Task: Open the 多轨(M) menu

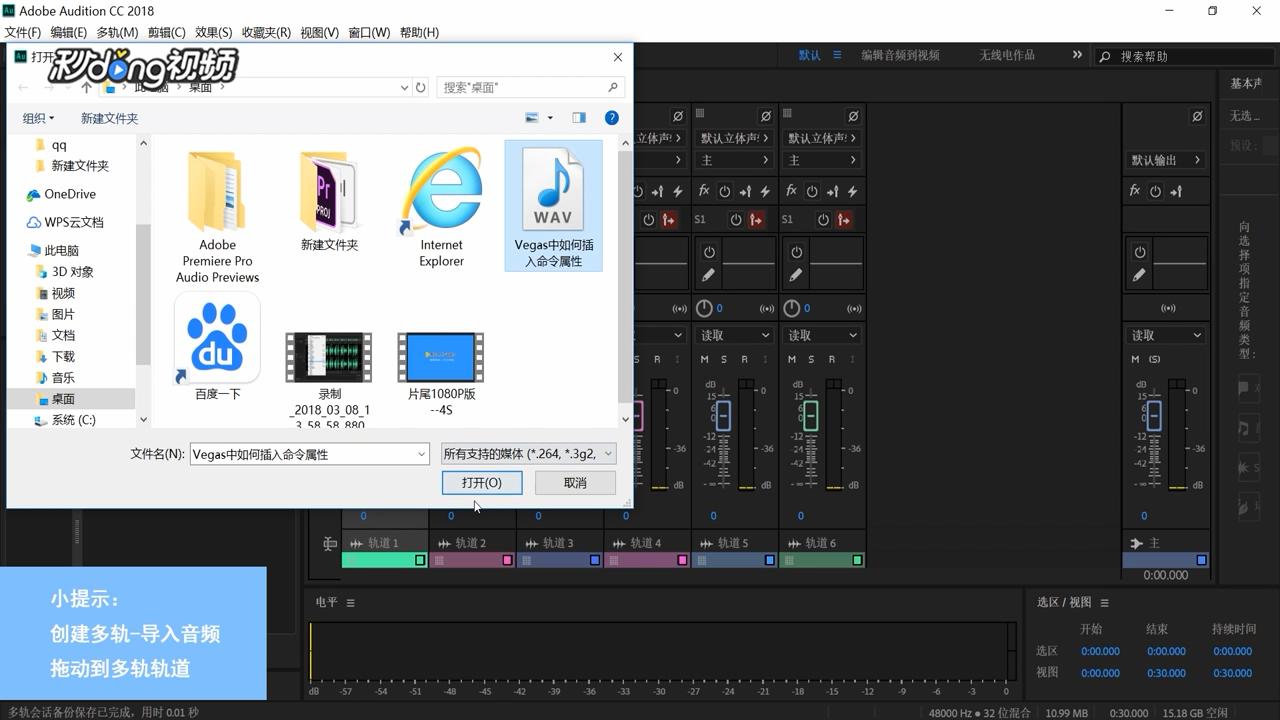Action: [x=117, y=32]
